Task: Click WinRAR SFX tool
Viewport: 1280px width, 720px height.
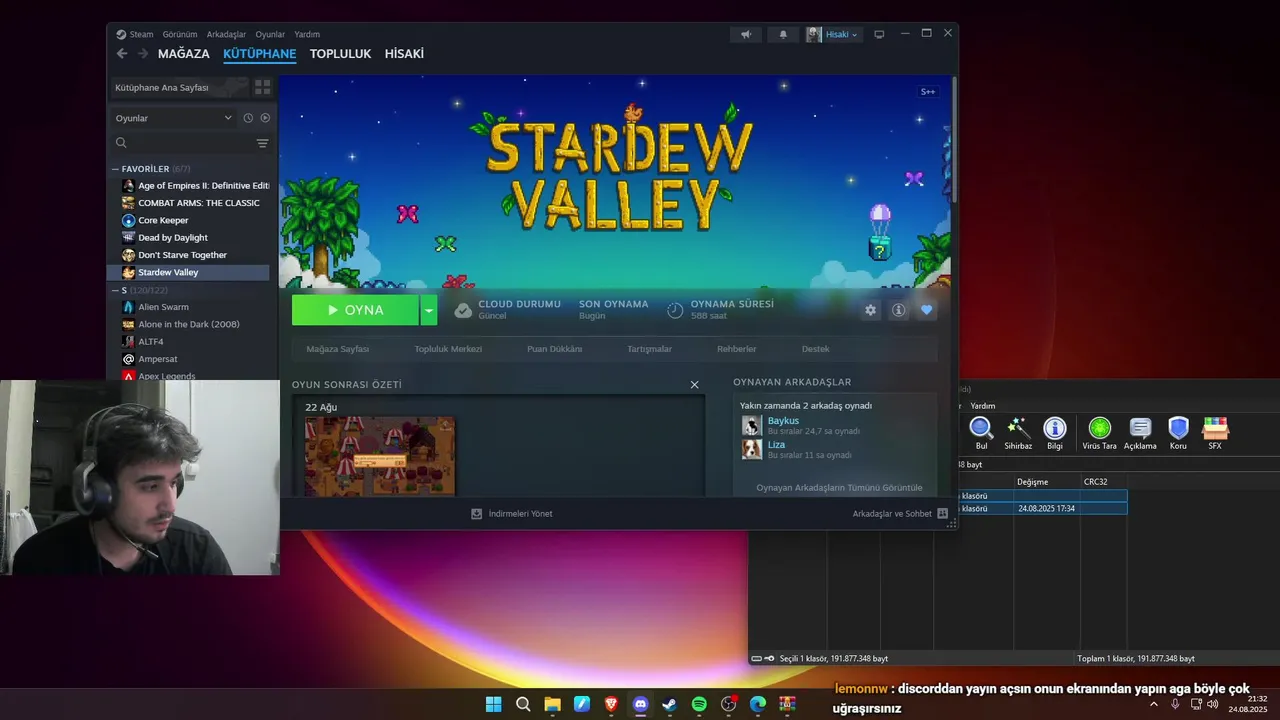Action: point(1215,434)
